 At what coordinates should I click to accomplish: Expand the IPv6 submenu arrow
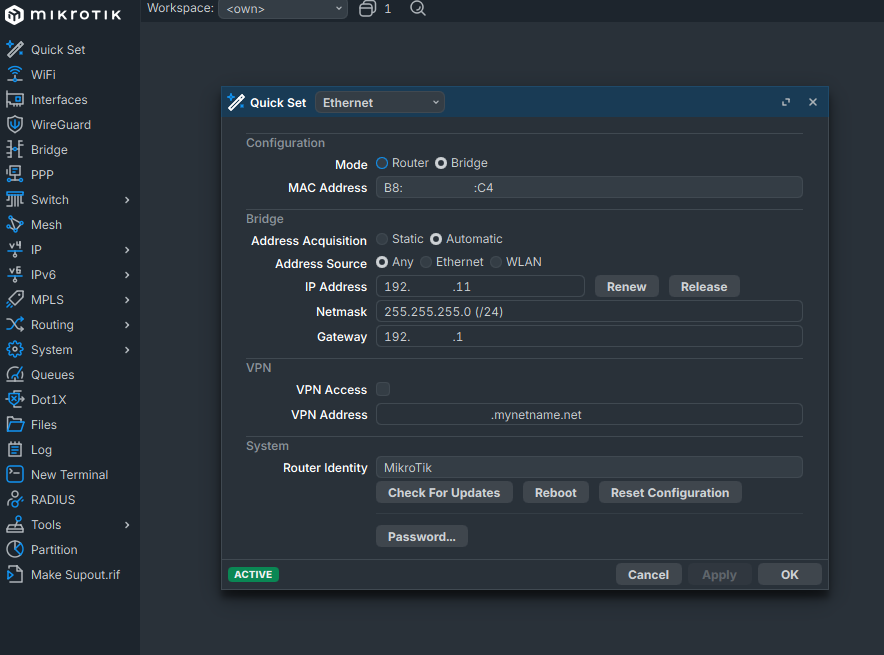[x=127, y=275]
